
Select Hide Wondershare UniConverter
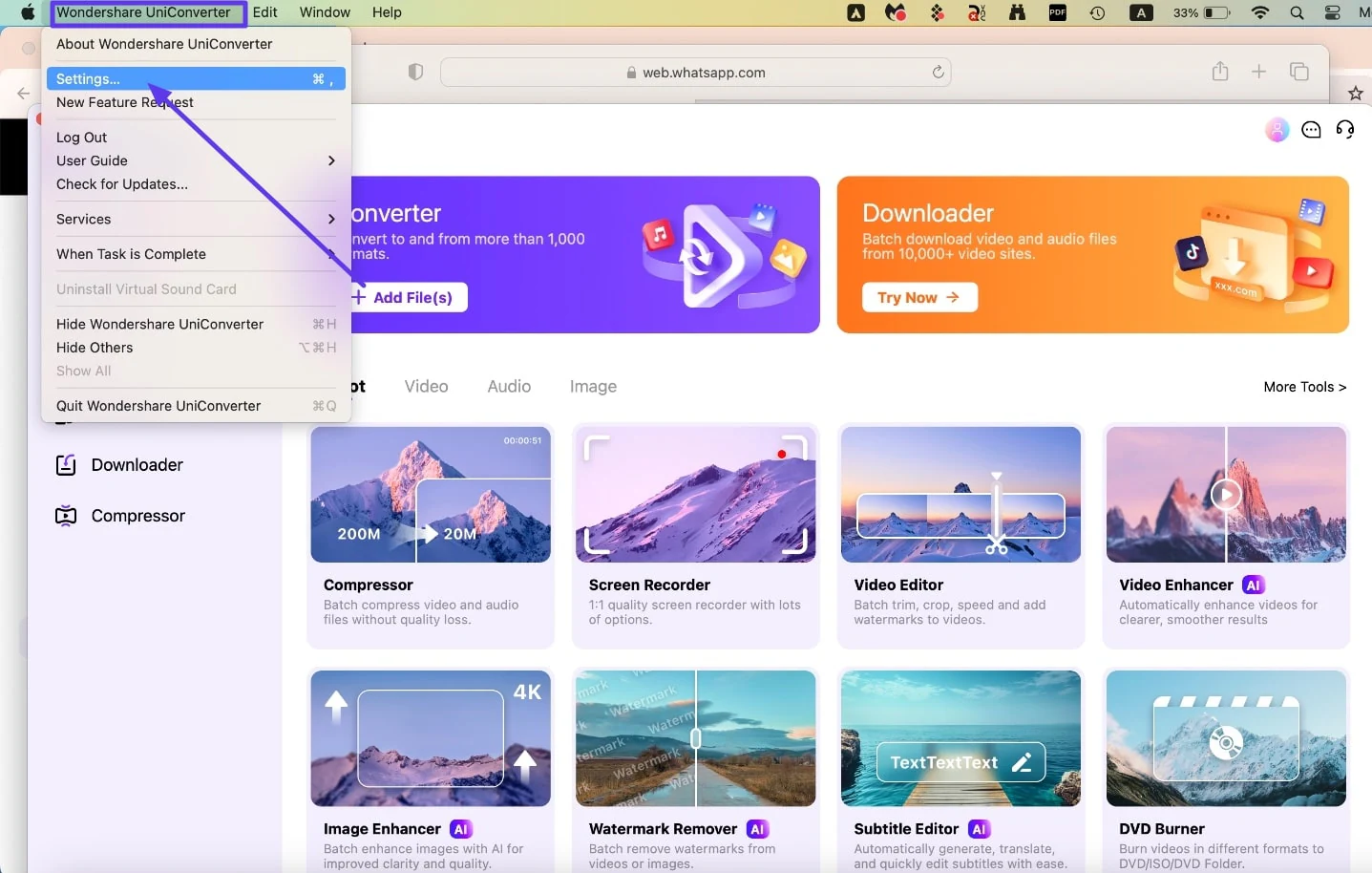196,324
